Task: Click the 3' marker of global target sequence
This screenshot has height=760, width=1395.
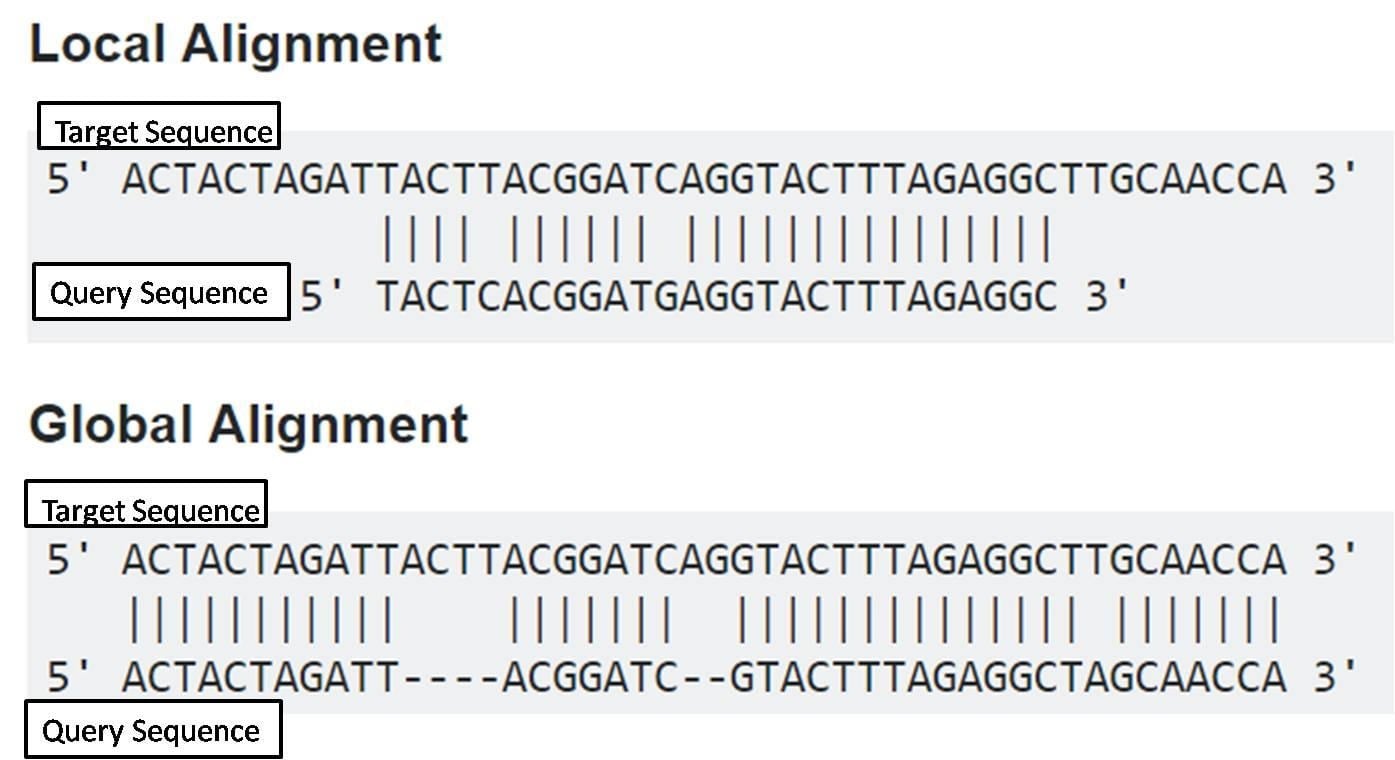Action: [x=1337, y=559]
